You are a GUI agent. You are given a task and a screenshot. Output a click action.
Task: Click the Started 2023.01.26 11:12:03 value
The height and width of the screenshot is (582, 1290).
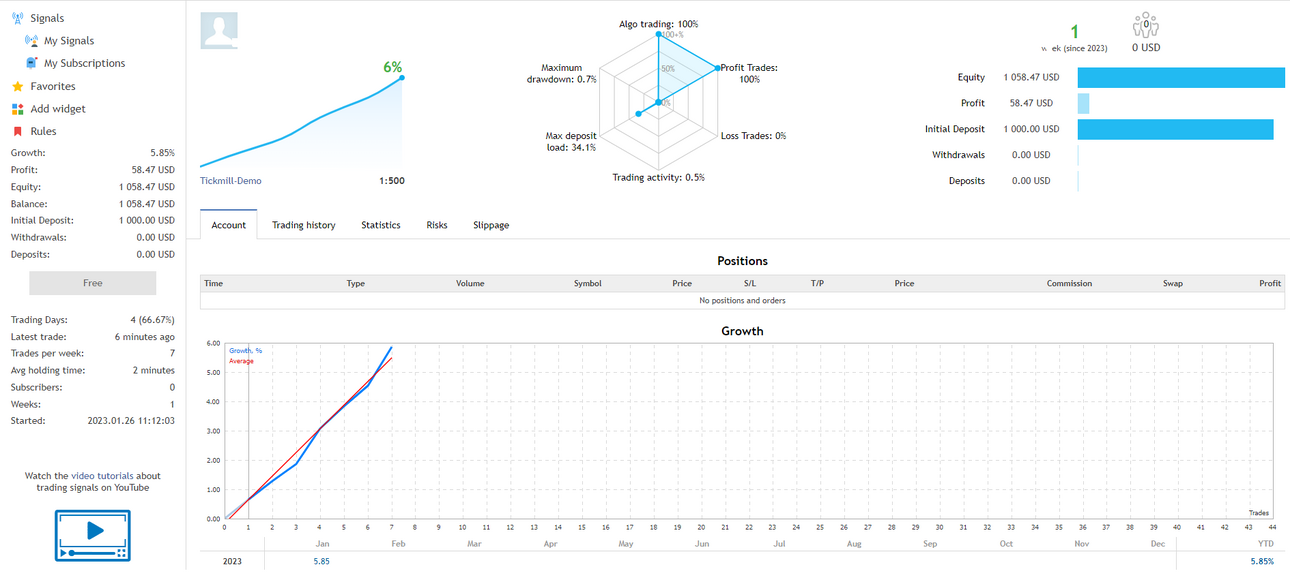tap(131, 421)
